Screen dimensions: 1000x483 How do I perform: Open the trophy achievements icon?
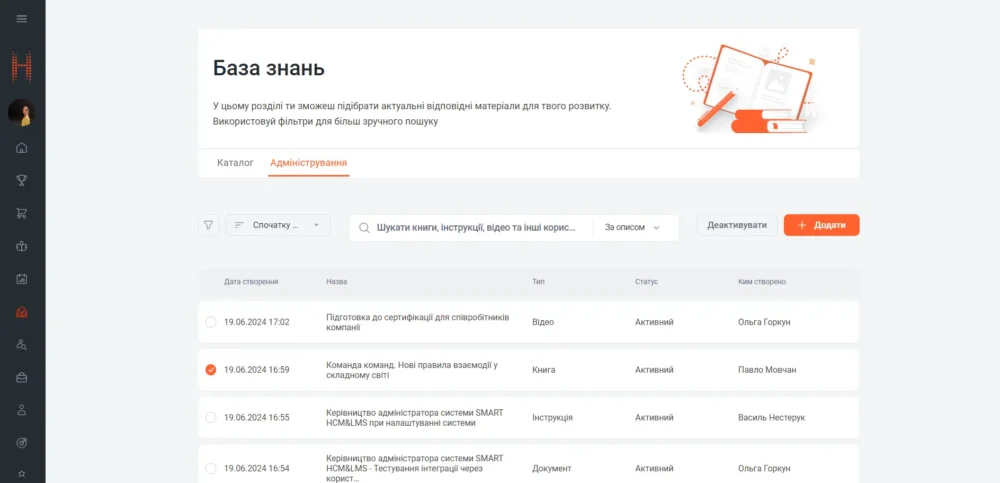pyautogui.click(x=22, y=180)
